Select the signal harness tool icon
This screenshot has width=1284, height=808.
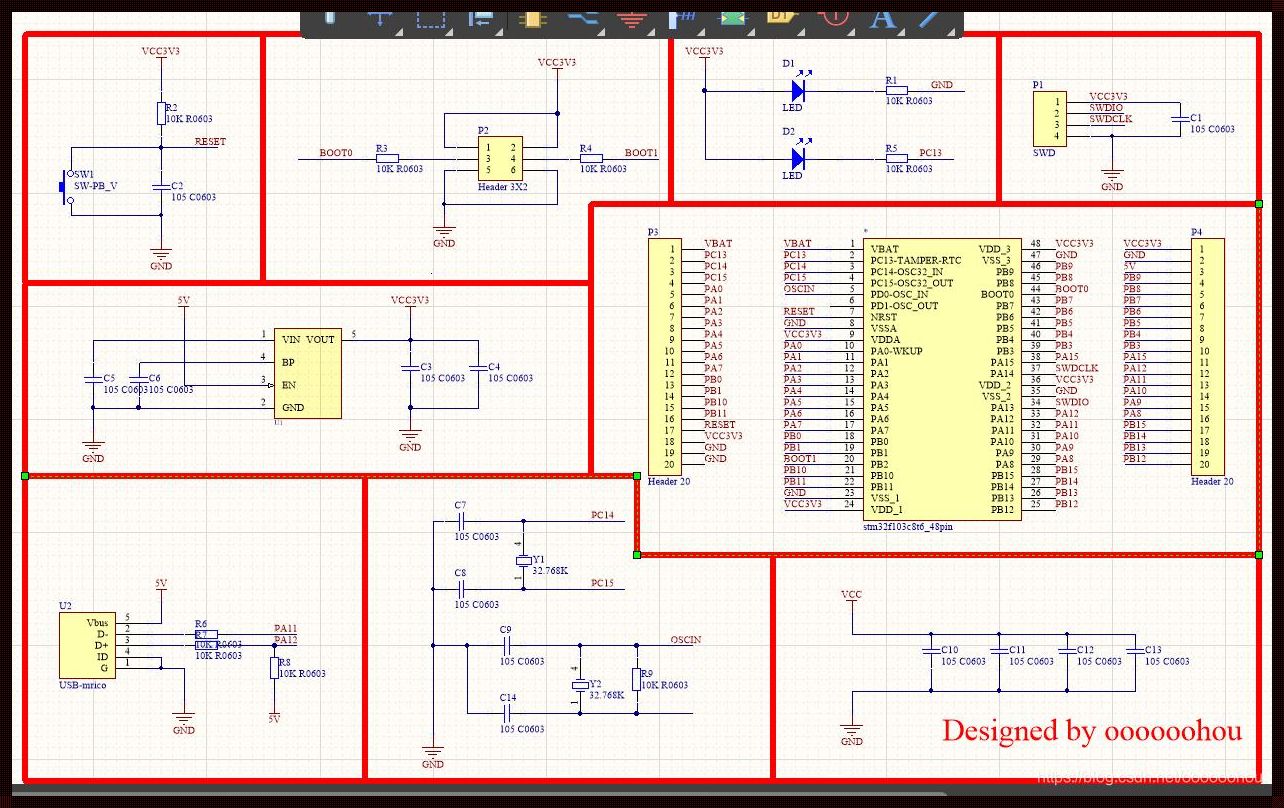pyautogui.click(x=683, y=19)
